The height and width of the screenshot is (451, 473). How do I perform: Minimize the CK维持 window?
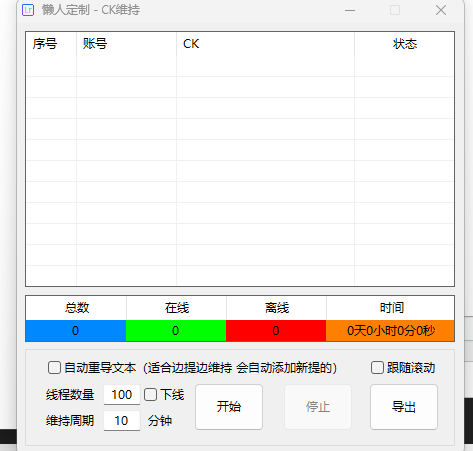tap(350, 10)
